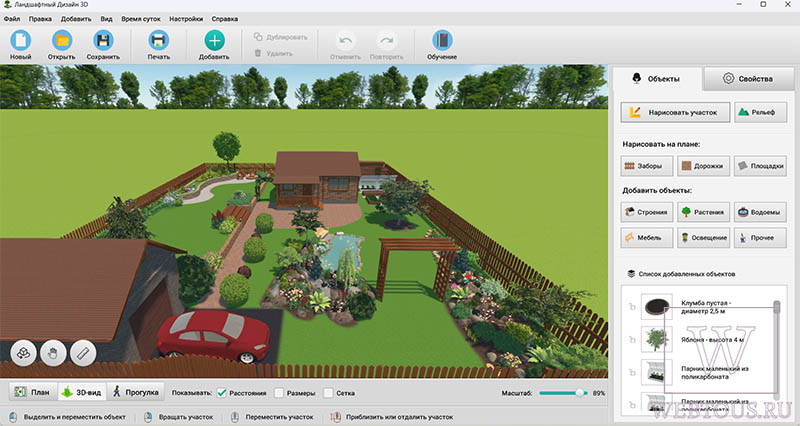Screen dimensions: 800x426
Task: Open the Время суток menu
Action: click(x=141, y=19)
